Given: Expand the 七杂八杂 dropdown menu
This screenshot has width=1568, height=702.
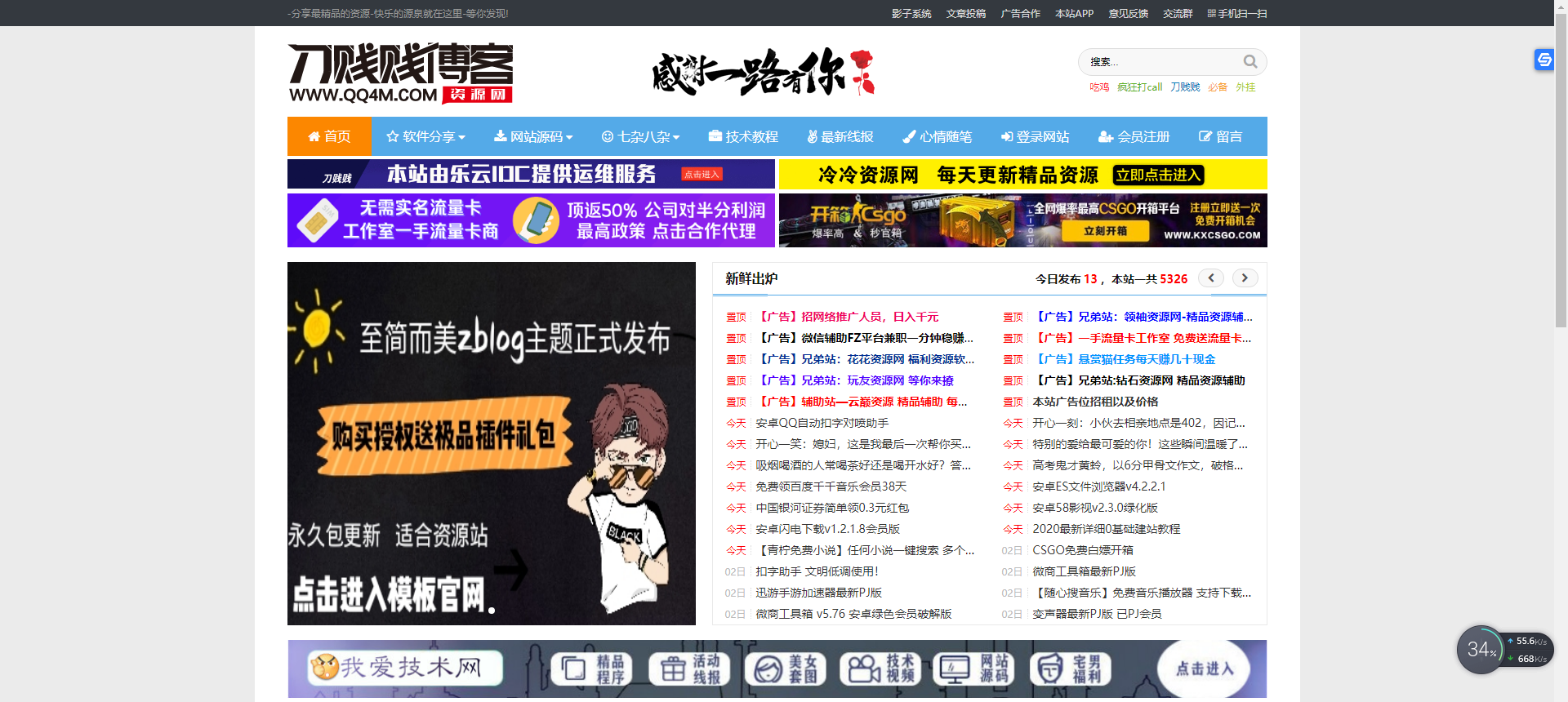Looking at the screenshot, I should click(x=640, y=137).
